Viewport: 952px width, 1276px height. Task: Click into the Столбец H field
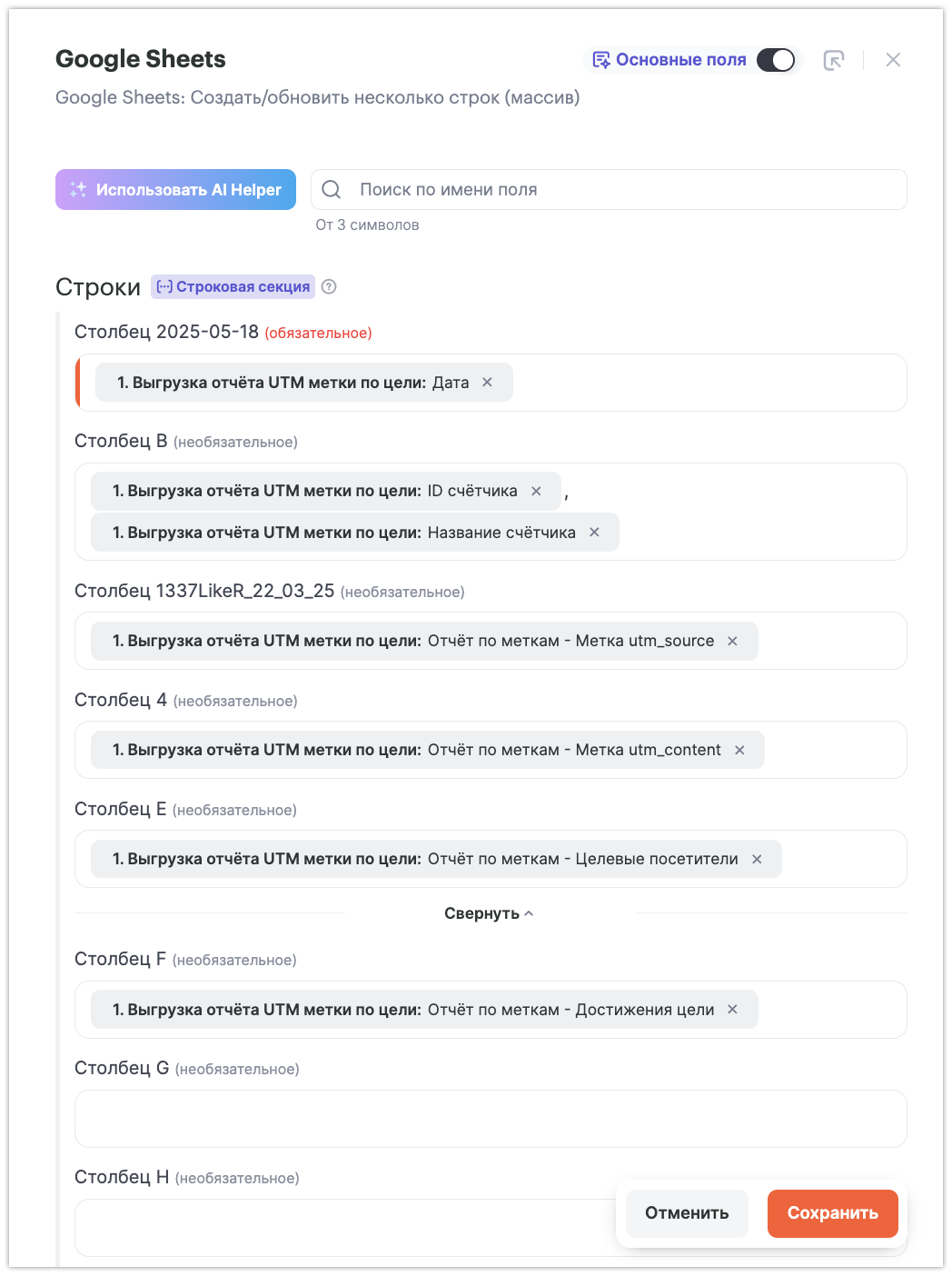pos(345,1228)
